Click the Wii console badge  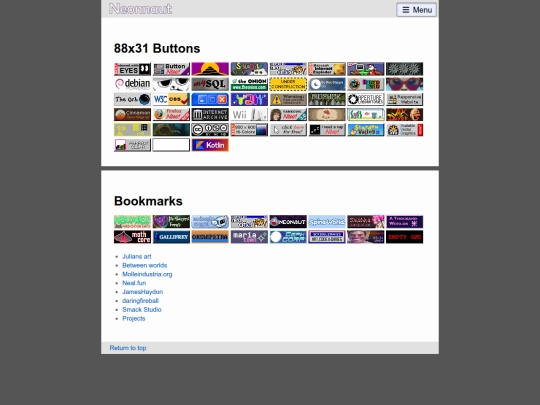click(249, 115)
